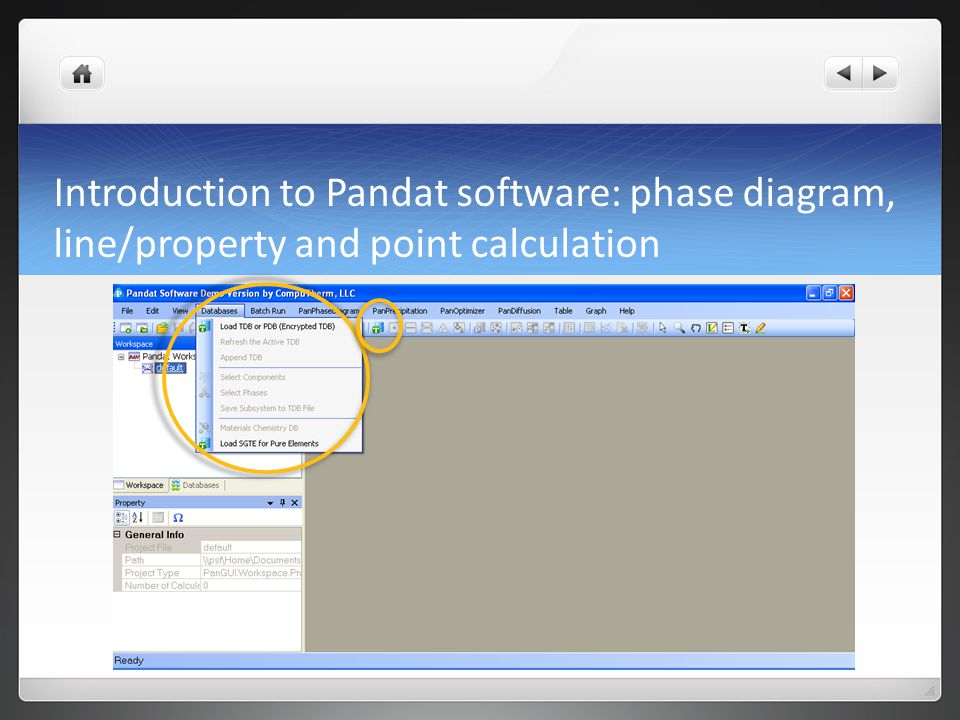This screenshot has height=720, width=960.
Task: Click the Load TDB icon in dropdown menu
Action: click(204, 327)
